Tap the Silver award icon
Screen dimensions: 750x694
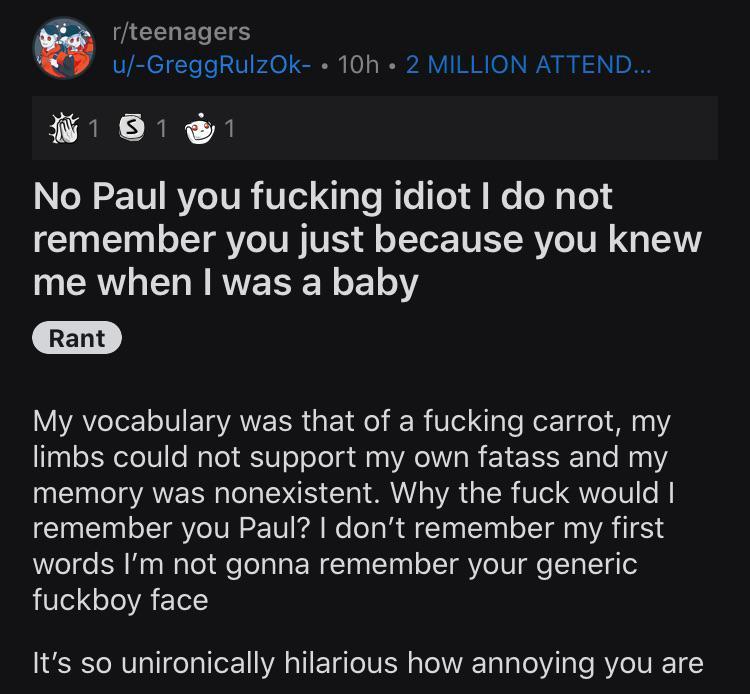131,128
